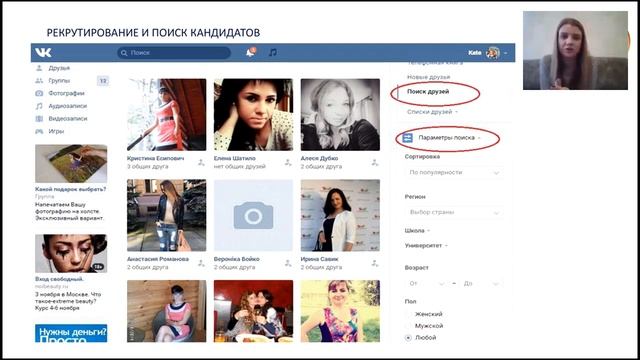Click the Kate profile avatar in header
This screenshot has height=360, width=640.
pyautogui.click(x=493, y=53)
